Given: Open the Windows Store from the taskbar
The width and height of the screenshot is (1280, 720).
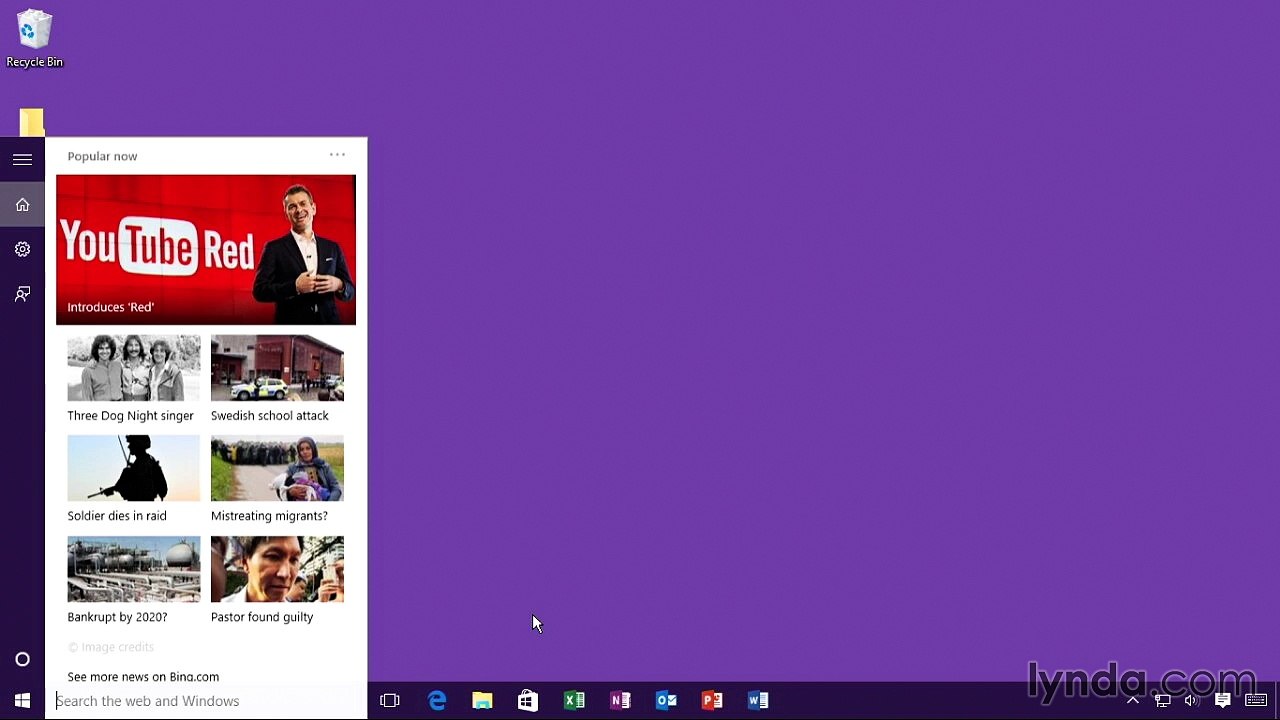Looking at the screenshot, I should pos(528,701).
